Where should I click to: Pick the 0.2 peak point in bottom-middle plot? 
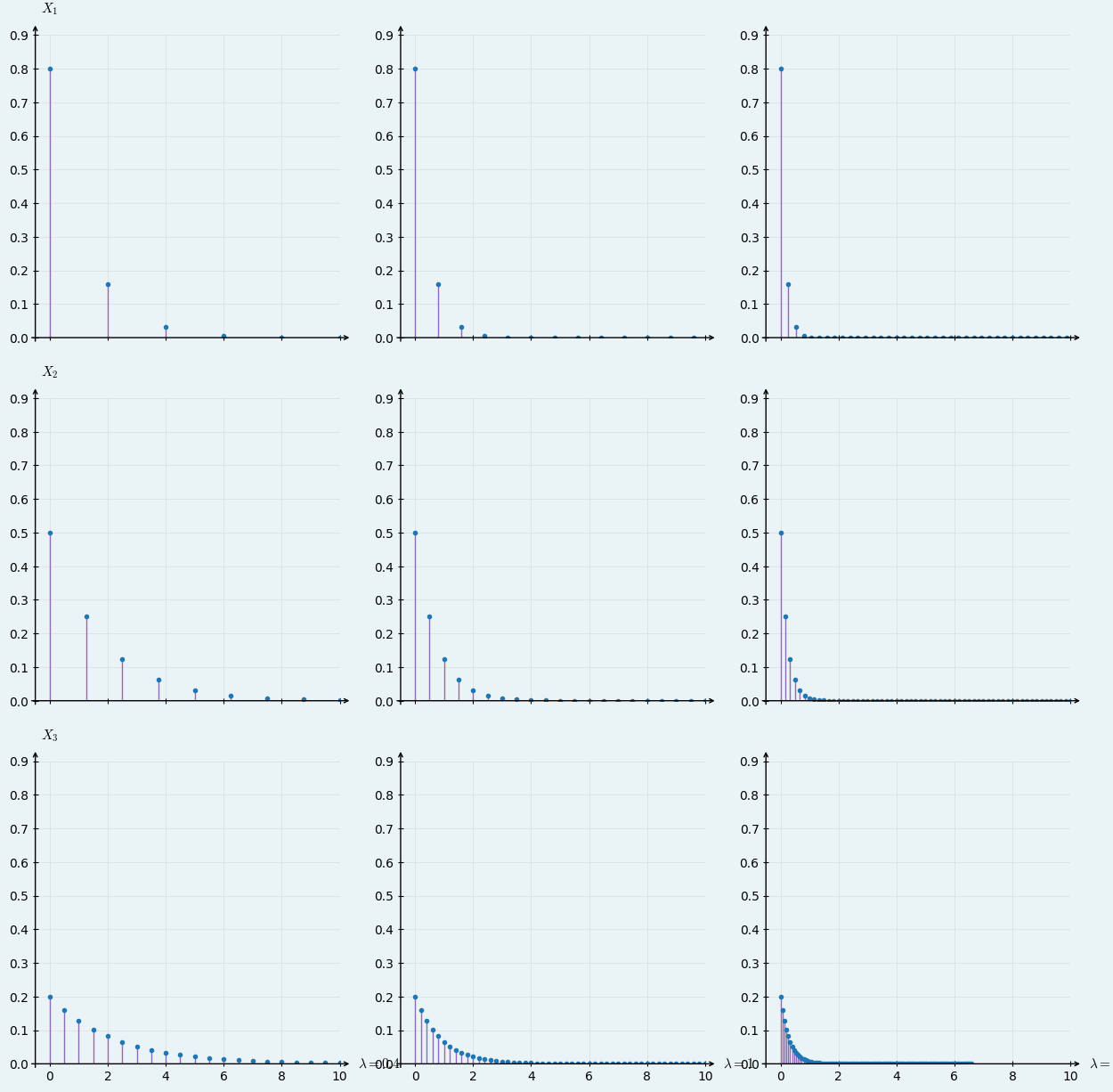[415, 997]
